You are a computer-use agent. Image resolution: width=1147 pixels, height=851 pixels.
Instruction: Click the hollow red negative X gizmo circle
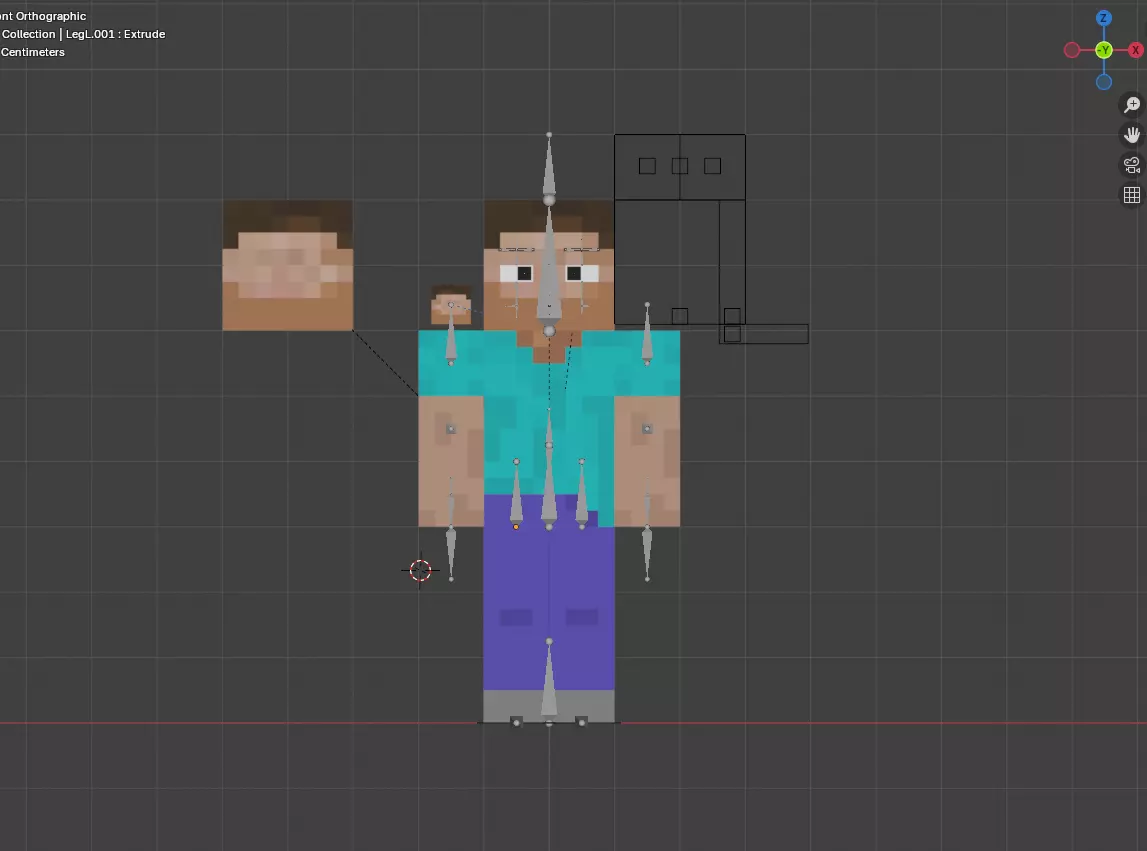[1072, 50]
